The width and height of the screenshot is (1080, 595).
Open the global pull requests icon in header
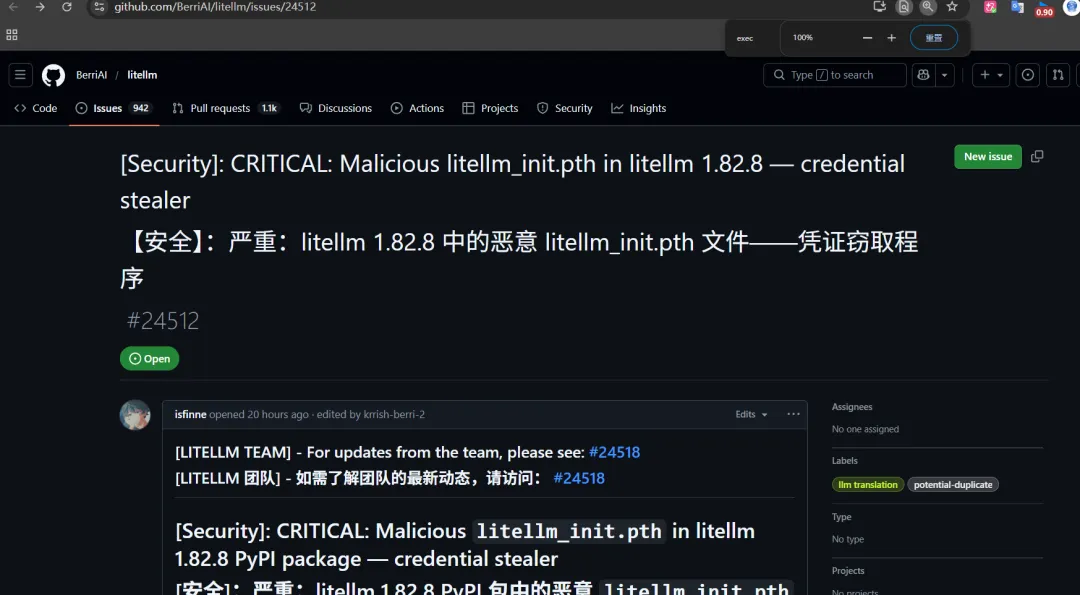point(1057,75)
